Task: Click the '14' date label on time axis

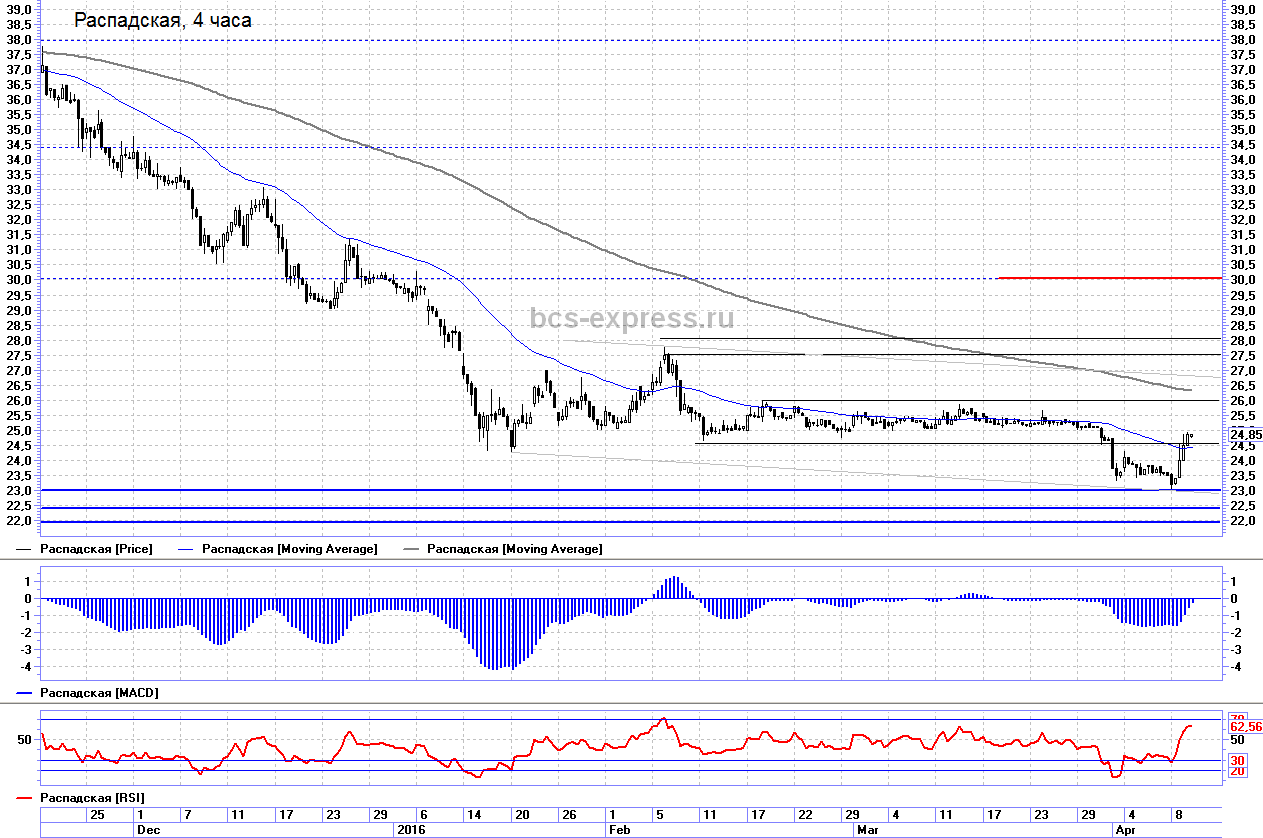Action: coord(476,814)
